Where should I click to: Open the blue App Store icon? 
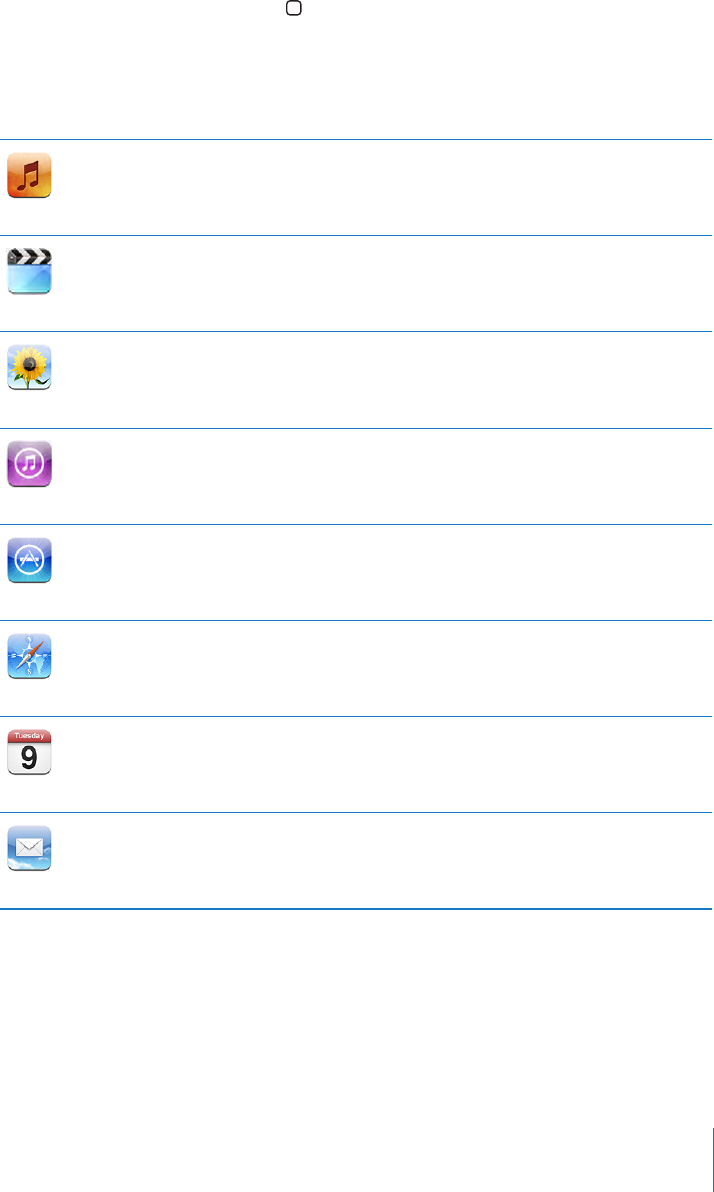pyautogui.click(x=30, y=560)
